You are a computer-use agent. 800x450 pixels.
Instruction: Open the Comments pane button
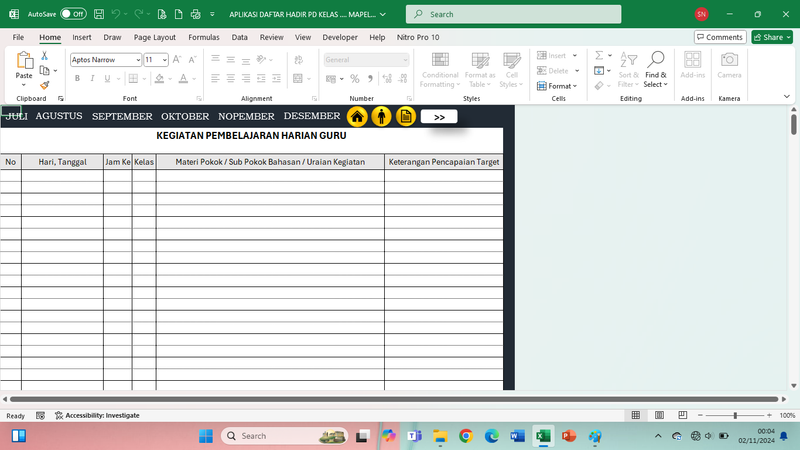(720, 37)
